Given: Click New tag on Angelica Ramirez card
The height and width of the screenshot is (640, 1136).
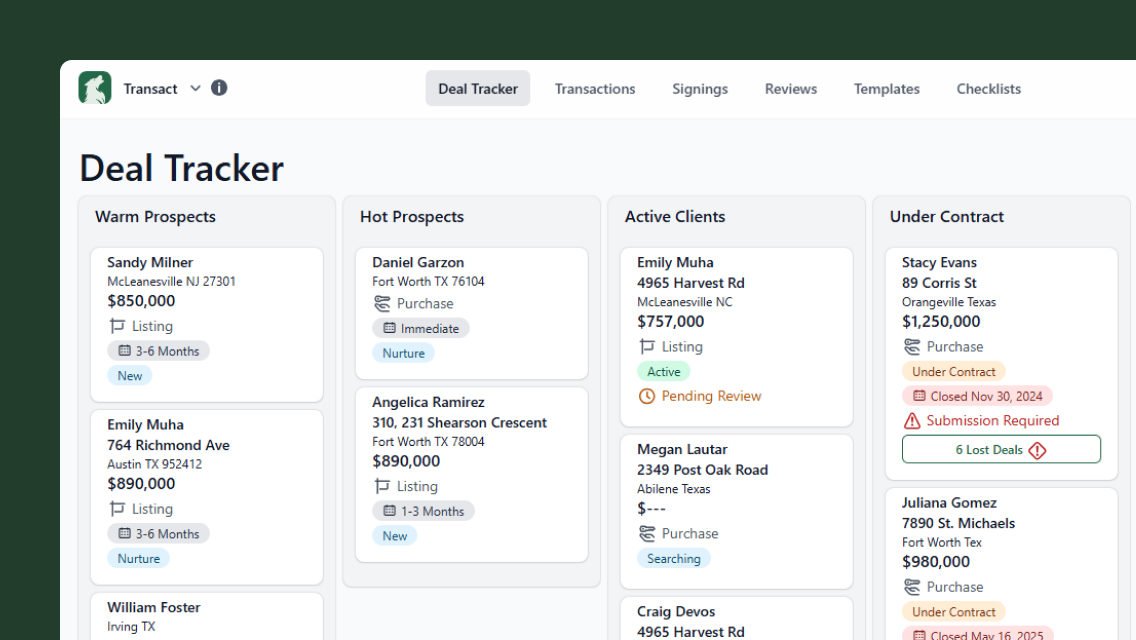Looking at the screenshot, I should point(395,536).
